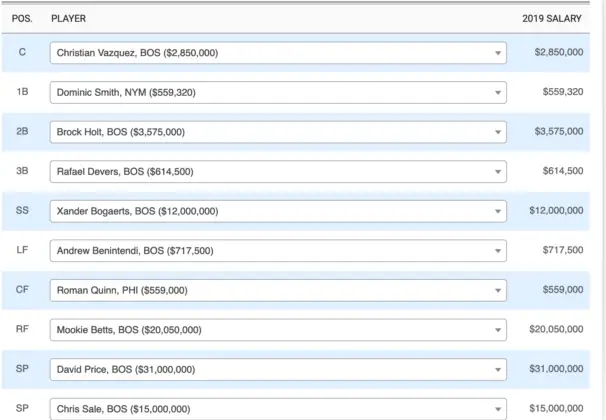
Task: Click the $559,320 salary value
Action: pos(563,92)
